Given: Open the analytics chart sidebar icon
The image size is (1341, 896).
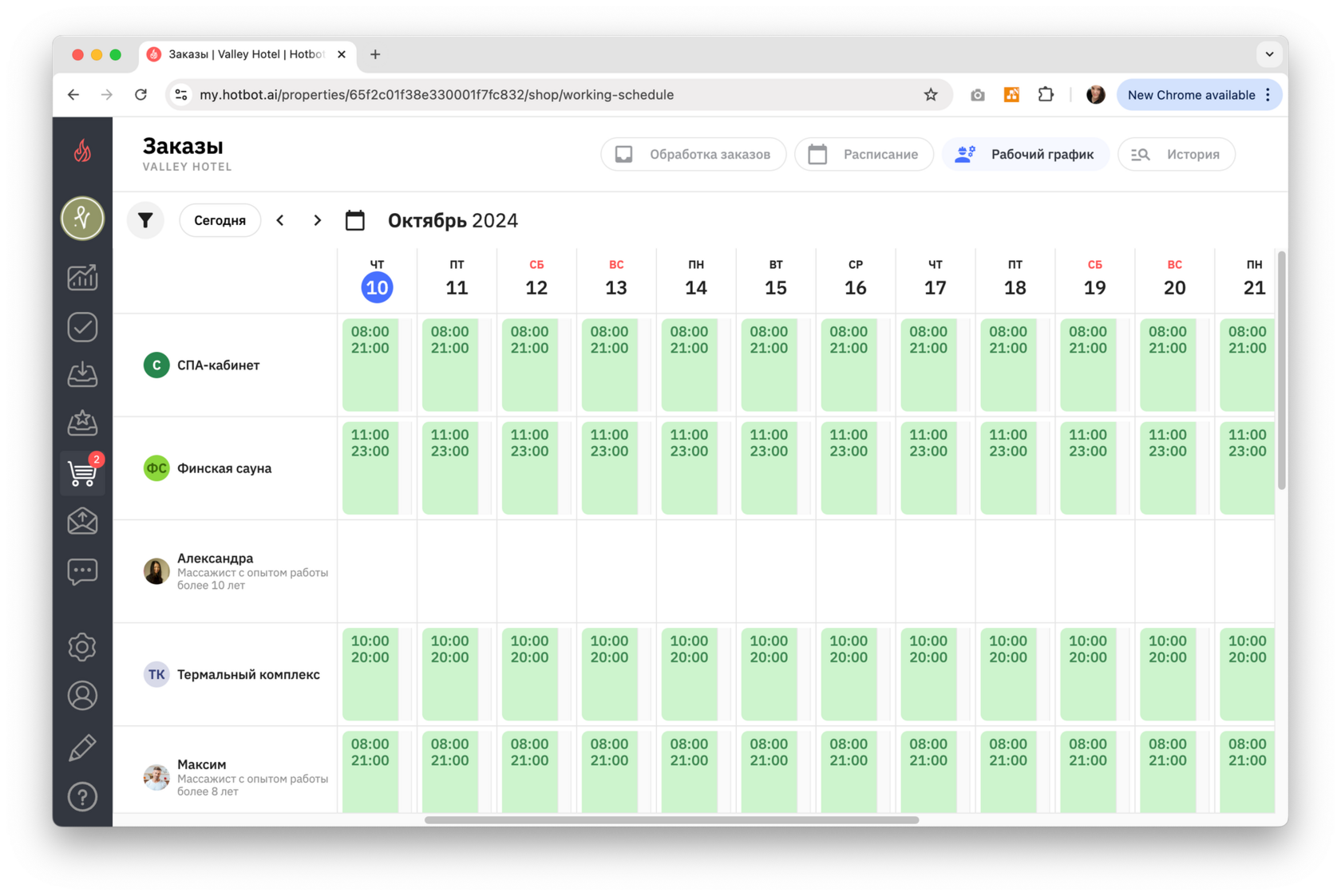Looking at the screenshot, I should 82,278.
